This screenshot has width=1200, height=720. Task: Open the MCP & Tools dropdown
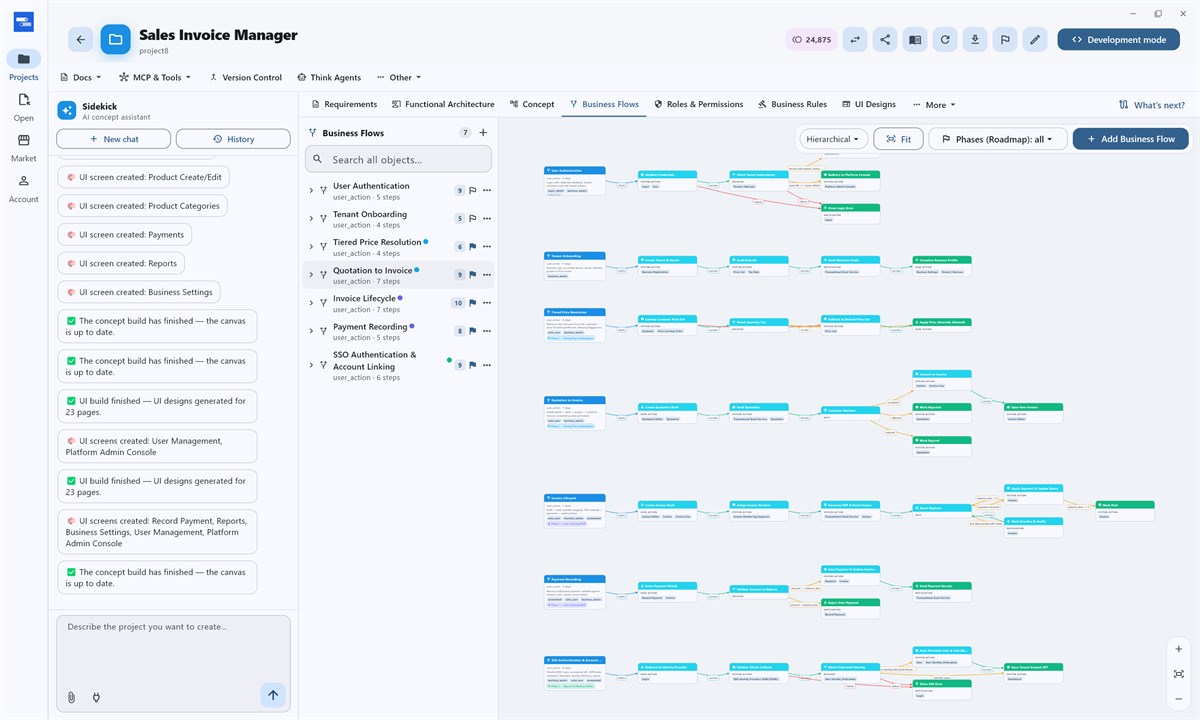pos(154,77)
